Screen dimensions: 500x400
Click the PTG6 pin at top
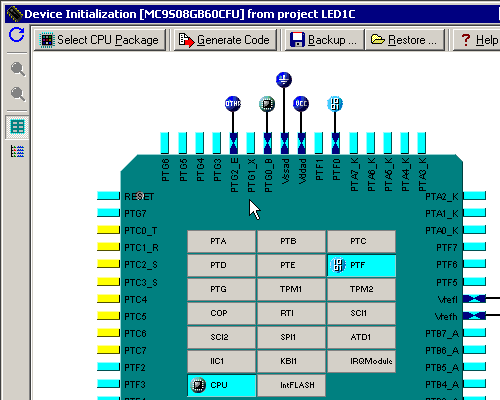pyautogui.click(x=165, y=143)
